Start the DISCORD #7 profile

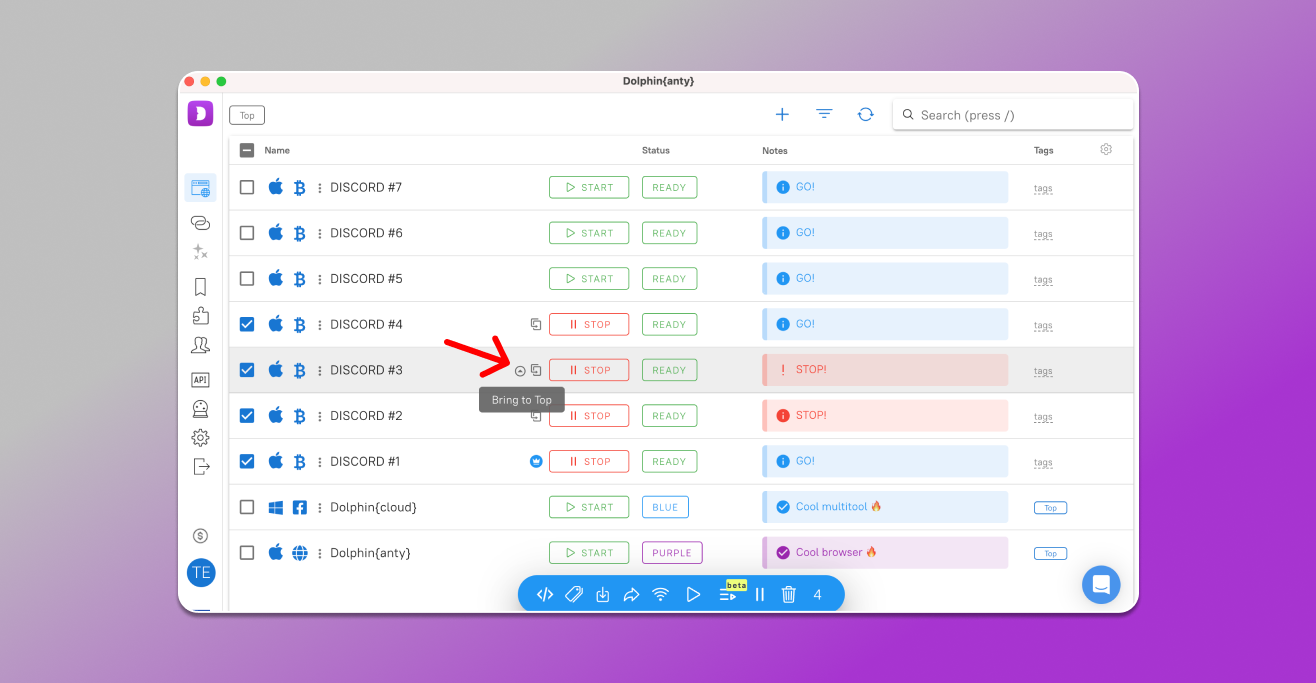click(589, 187)
